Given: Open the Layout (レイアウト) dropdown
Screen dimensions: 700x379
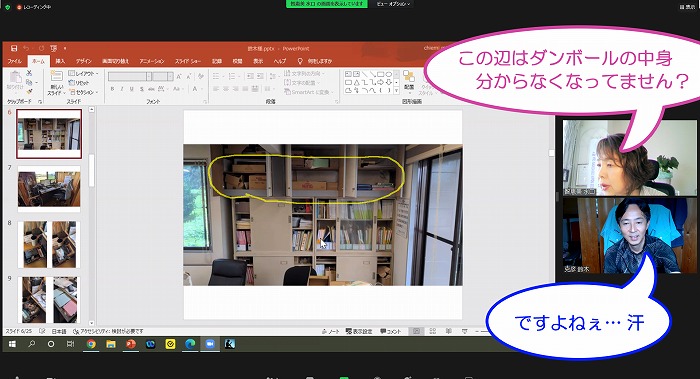Looking at the screenshot, I should [x=83, y=73].
